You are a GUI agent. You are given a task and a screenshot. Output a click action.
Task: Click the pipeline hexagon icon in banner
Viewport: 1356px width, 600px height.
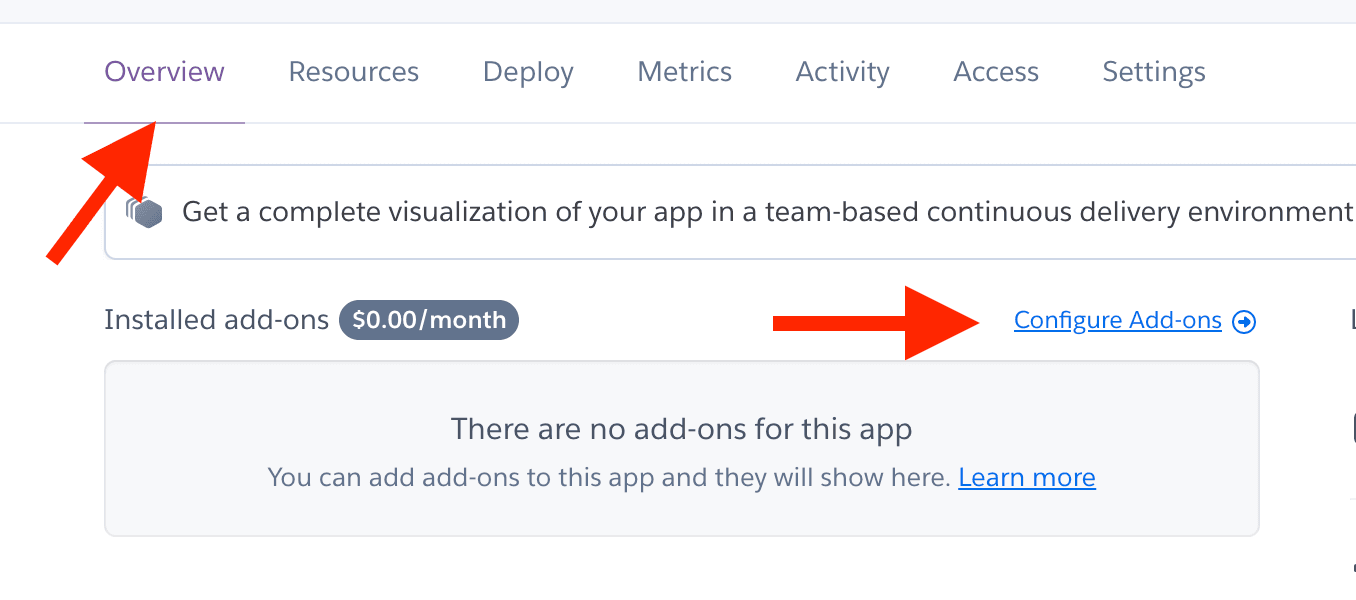pyautogui.click(x=144, y=212)
